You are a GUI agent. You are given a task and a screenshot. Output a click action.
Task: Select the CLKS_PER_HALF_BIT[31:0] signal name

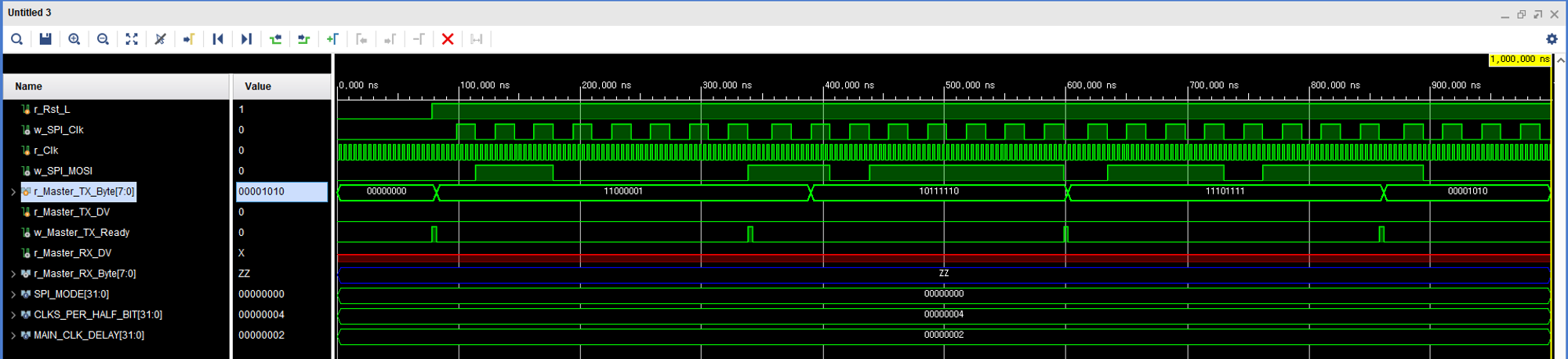(98, 314)
